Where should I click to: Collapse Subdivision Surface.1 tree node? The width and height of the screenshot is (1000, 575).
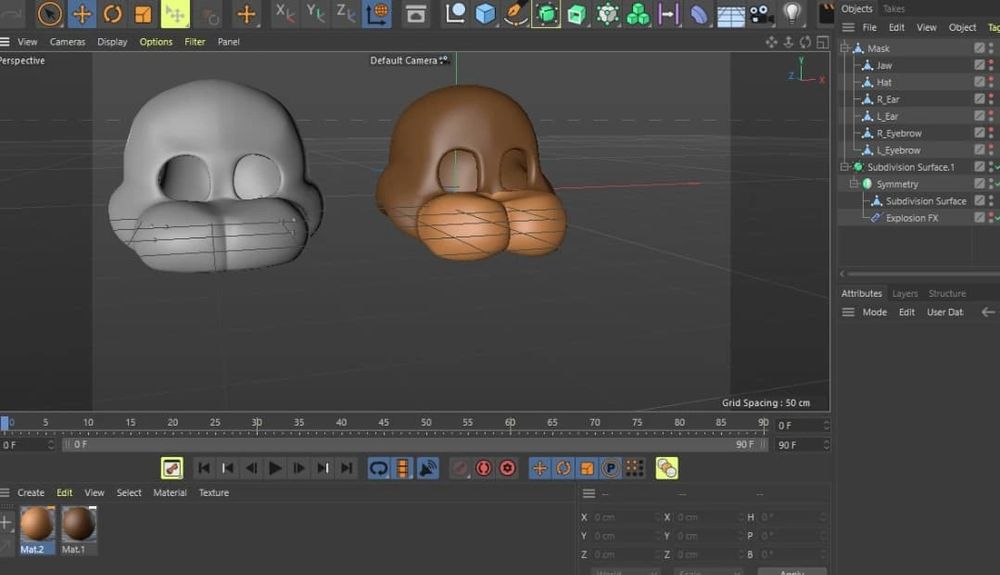tap(846, 167)
